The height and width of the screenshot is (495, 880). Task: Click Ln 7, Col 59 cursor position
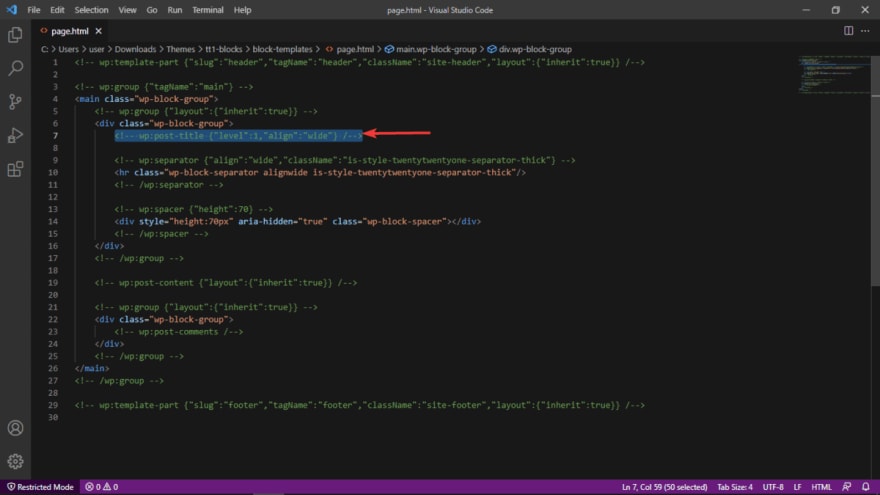coord(664,487)
